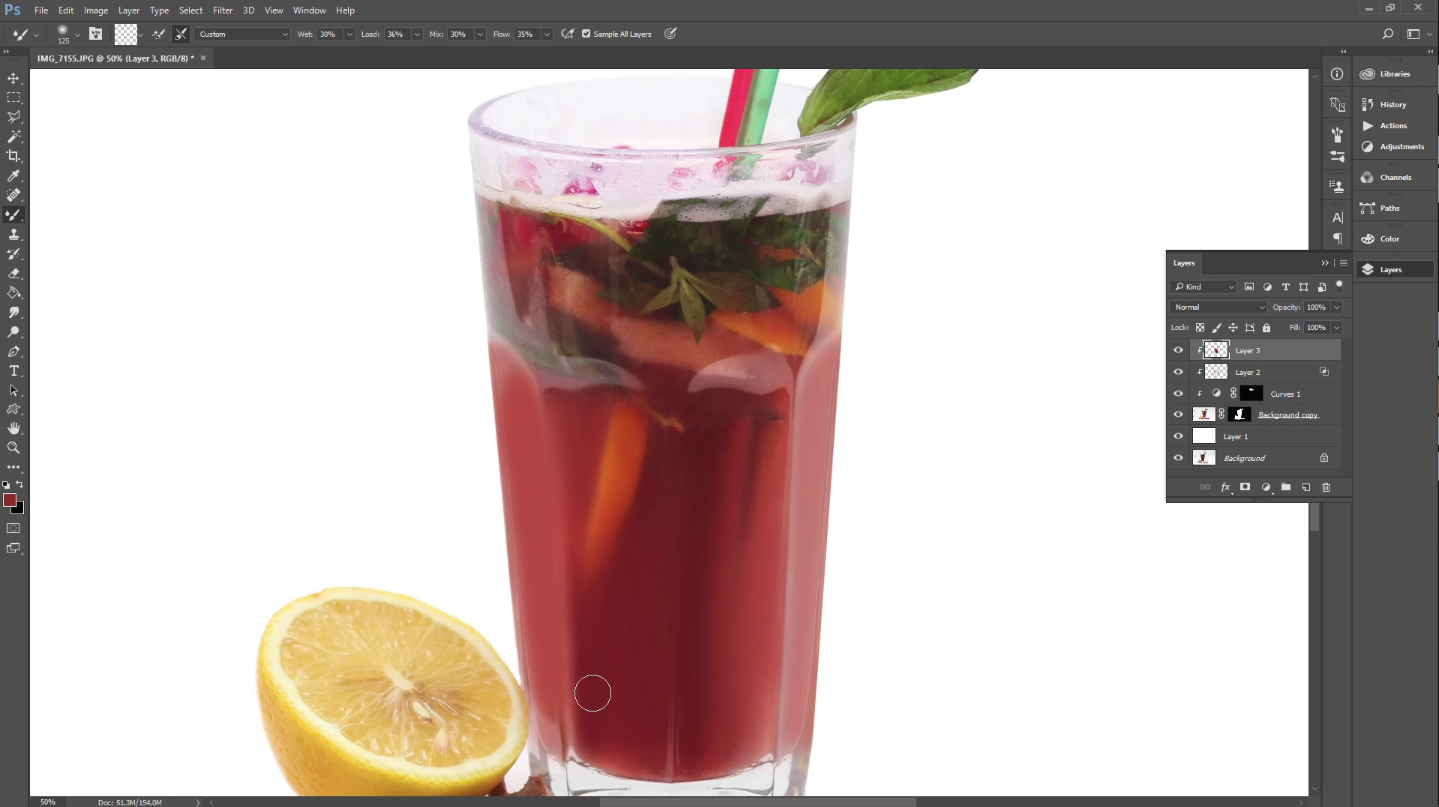Open the Filter menu

223,10
